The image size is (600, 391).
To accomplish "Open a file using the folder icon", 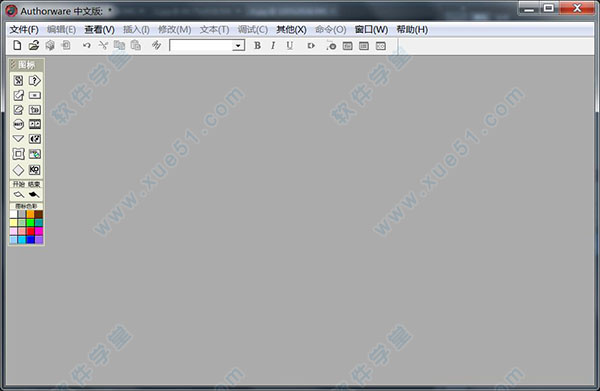I will 34,46.
